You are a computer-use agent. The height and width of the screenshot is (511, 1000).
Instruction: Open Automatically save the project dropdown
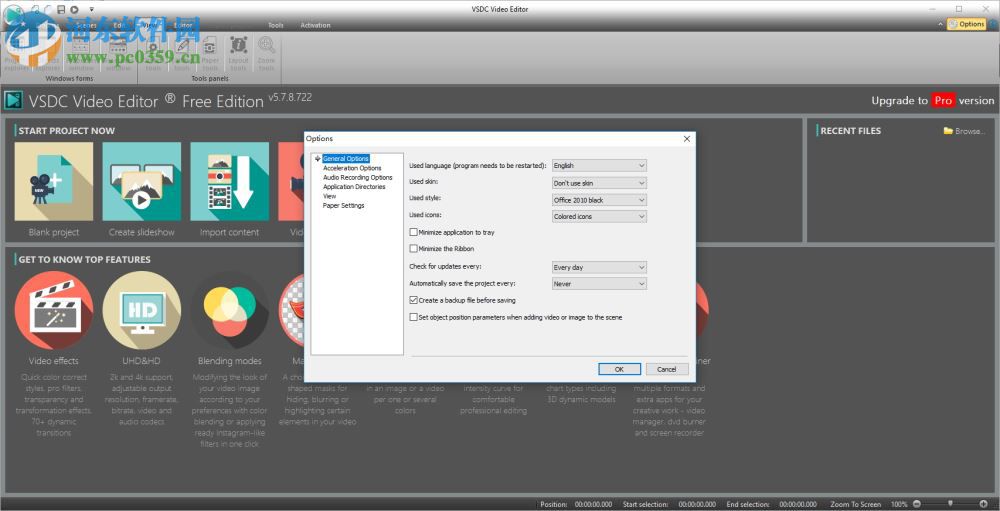[599, 284]
